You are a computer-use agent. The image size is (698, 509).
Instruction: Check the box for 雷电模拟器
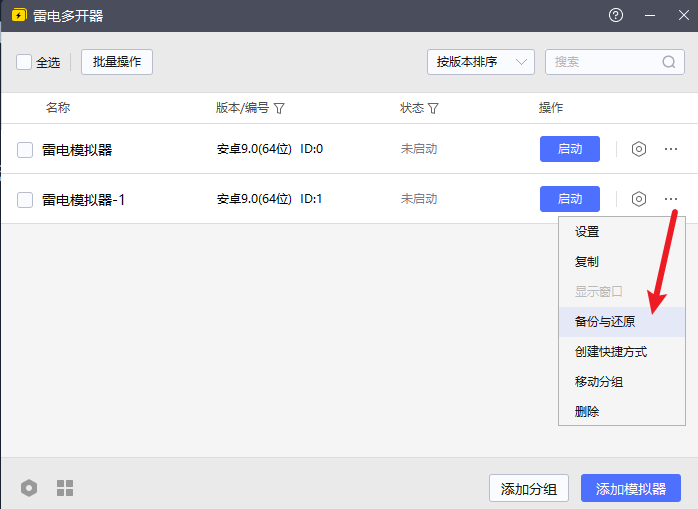[25, 150]
